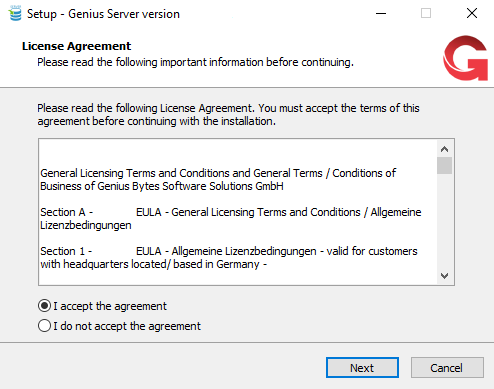Image resolution: width=494 pixels, height=389 pixels.
Task: Click the license scrollbar thumb
Action: point(444,165)
